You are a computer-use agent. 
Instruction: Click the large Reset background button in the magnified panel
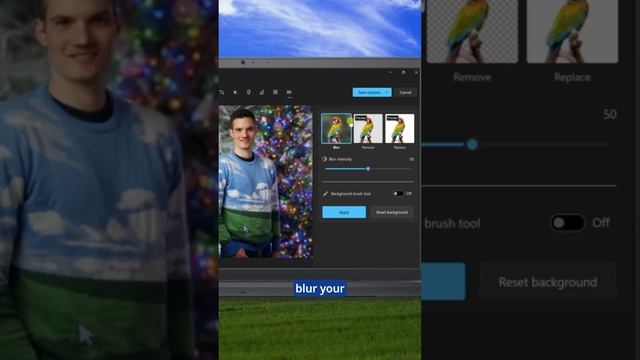[548, 282]
